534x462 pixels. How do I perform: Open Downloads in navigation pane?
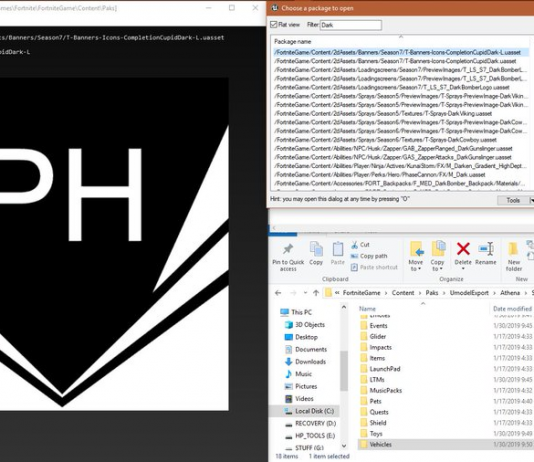[305, 362]
